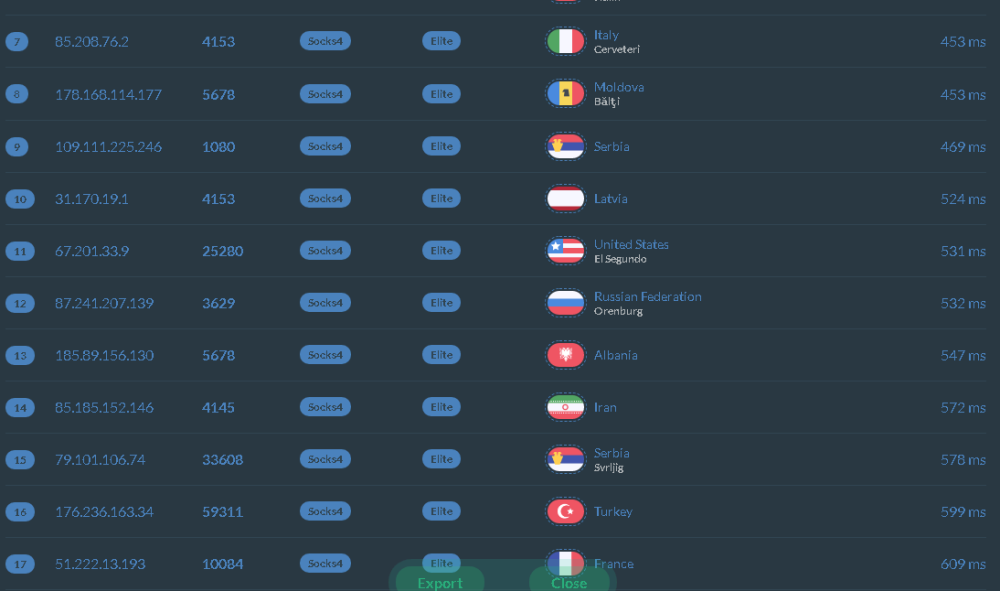
Task: Click the 547 ms latency for Albania
Action: (962, 355)
